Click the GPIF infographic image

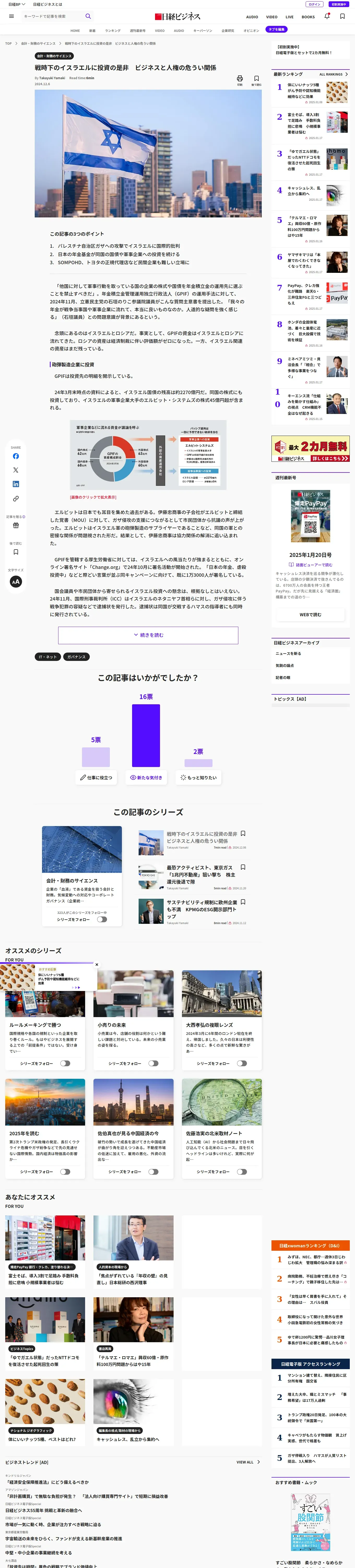coord(148,455)
